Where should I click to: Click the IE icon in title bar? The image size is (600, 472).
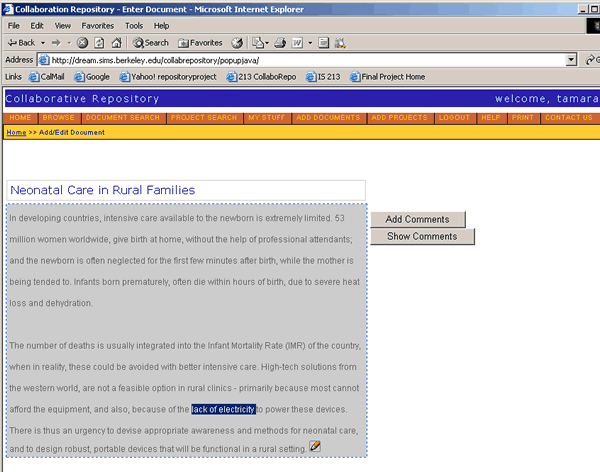coord(8,9)
